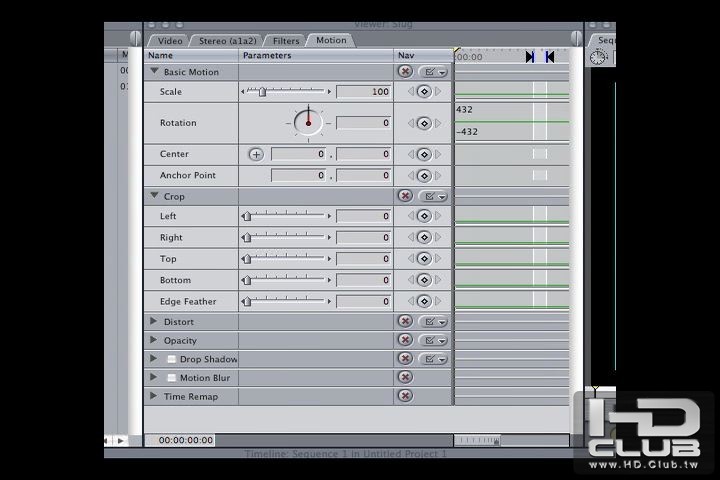Reset Drop Shadow parameters with red X
Image resolution: width=720 pixels, height=480 pixels.
405,359
